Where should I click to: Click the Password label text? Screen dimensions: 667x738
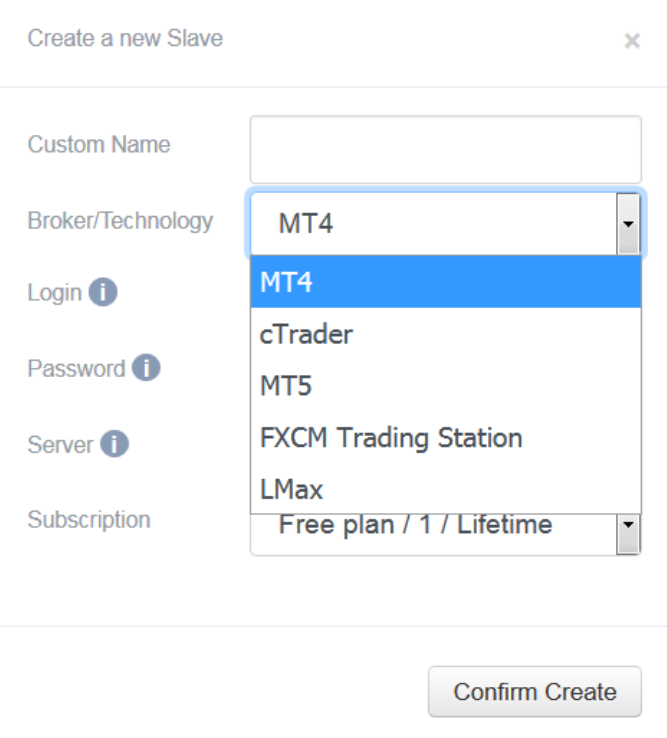(76, 369)
